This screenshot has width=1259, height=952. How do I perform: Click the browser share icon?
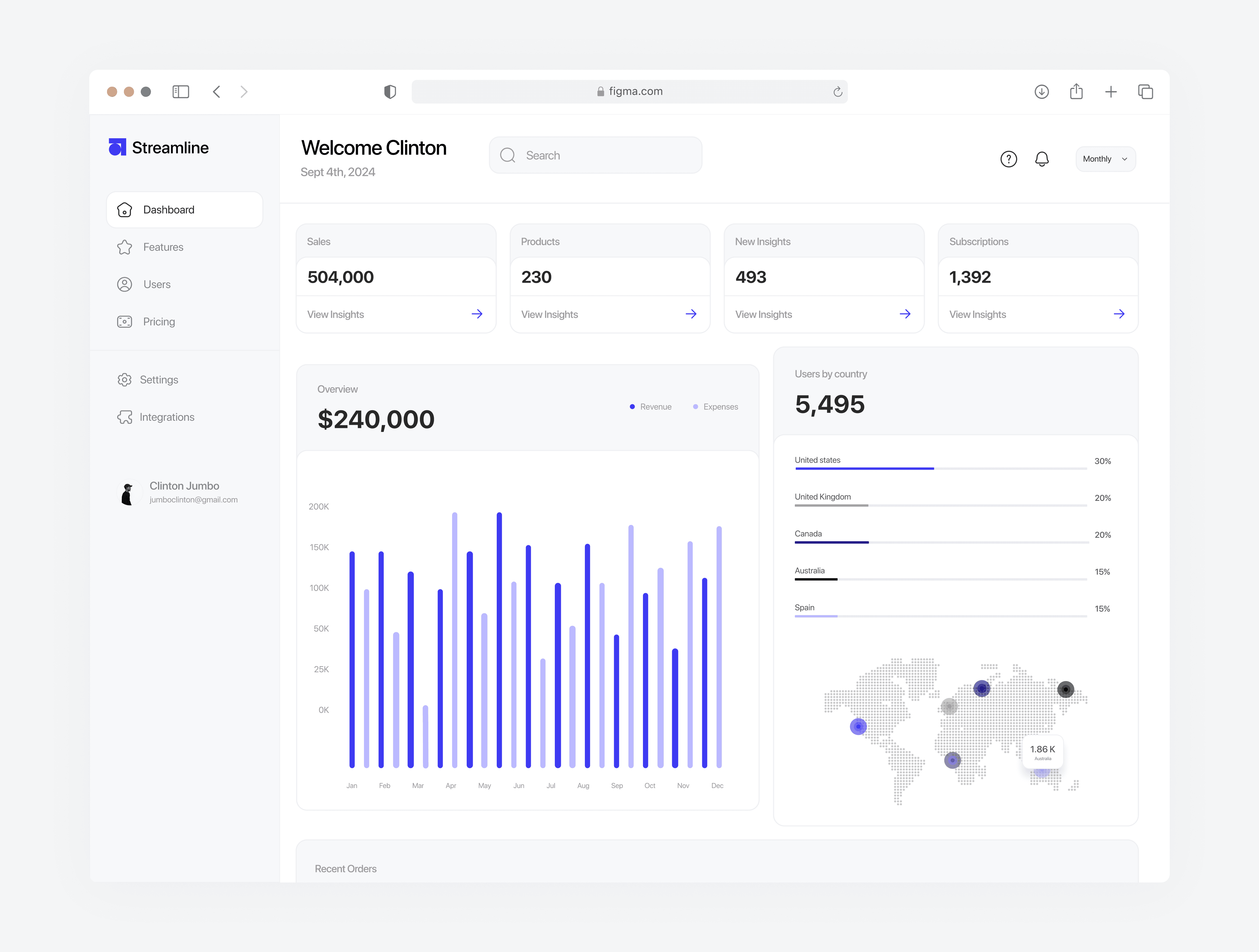[1076, 92]
